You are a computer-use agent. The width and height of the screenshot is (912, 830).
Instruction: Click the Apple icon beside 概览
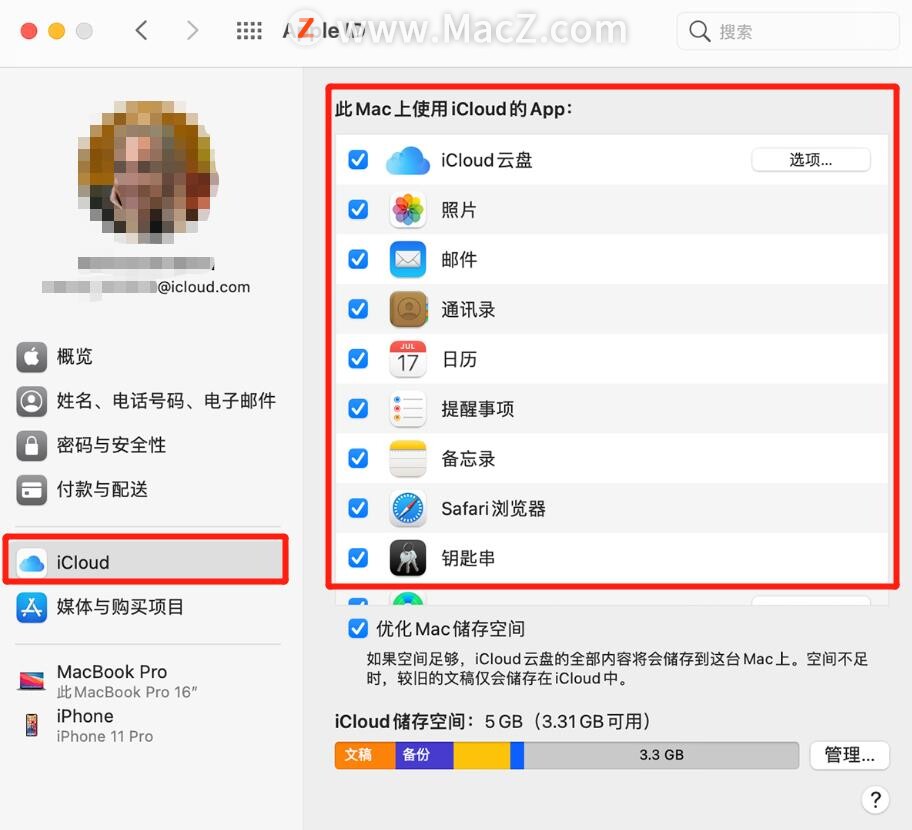point(34,357)
